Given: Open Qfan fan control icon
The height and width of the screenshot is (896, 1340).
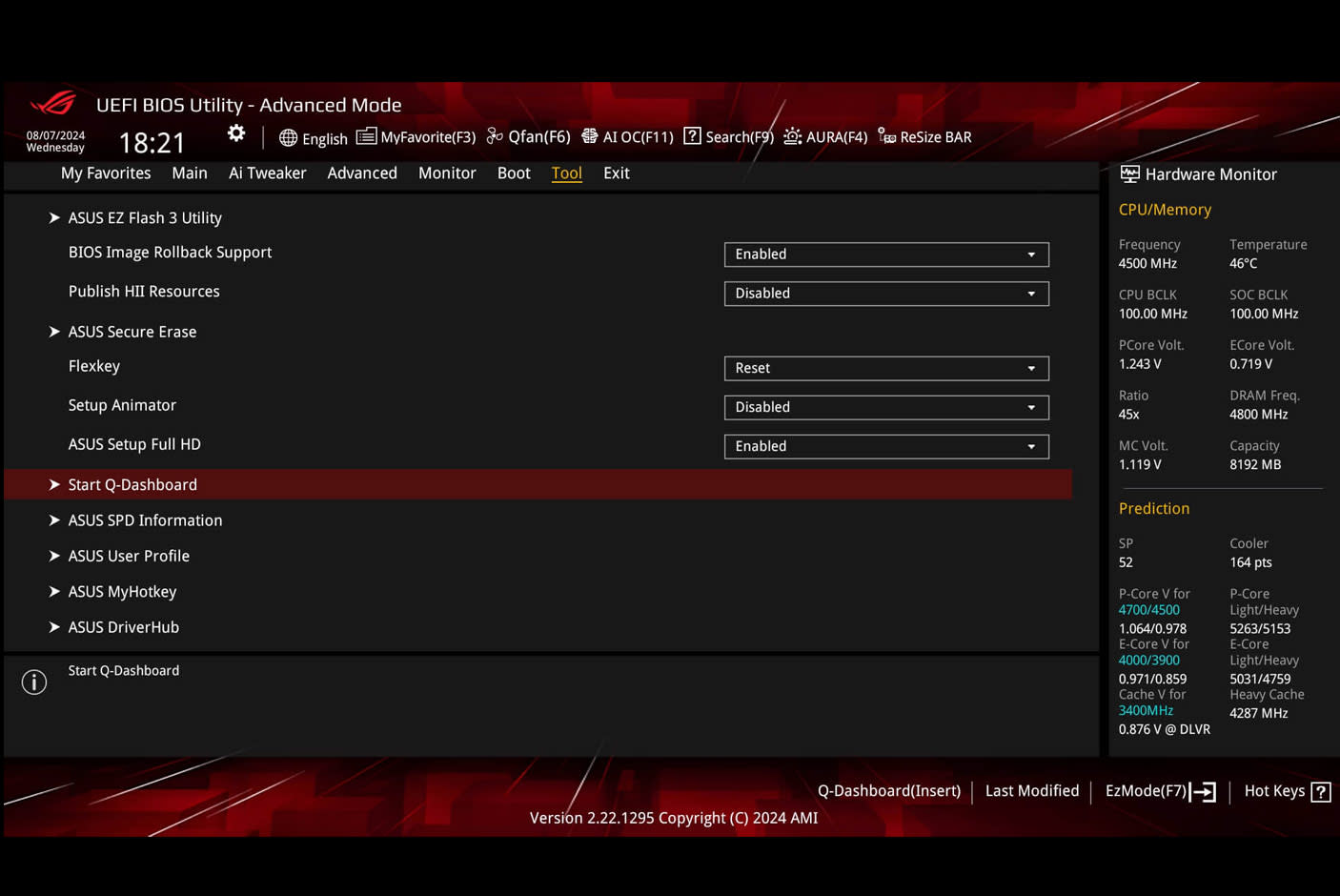Looking at the screenshot, I should [495, 137].
